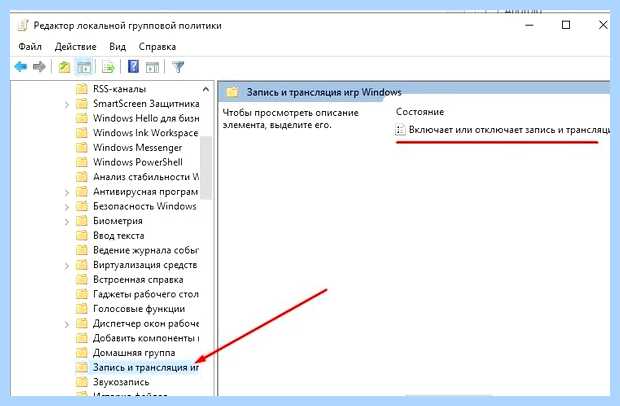Select the RSS-каналы tree item
Image resolution: width=620 pixels, height=406 pixels.
pos(119,89)
